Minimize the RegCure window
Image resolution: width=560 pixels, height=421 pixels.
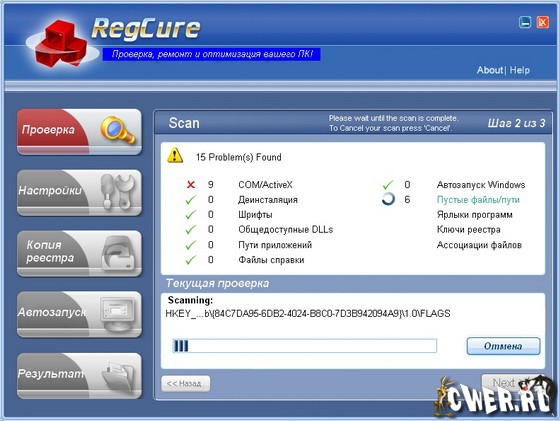click(x=525, y=22)
